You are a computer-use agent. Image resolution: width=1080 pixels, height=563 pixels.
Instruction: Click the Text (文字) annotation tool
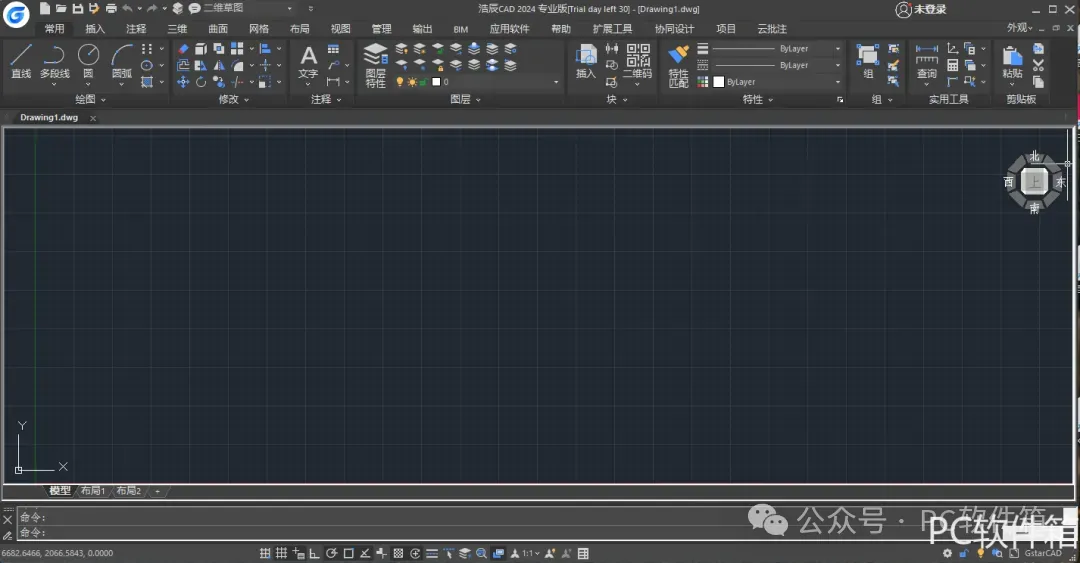pos(309,61)
